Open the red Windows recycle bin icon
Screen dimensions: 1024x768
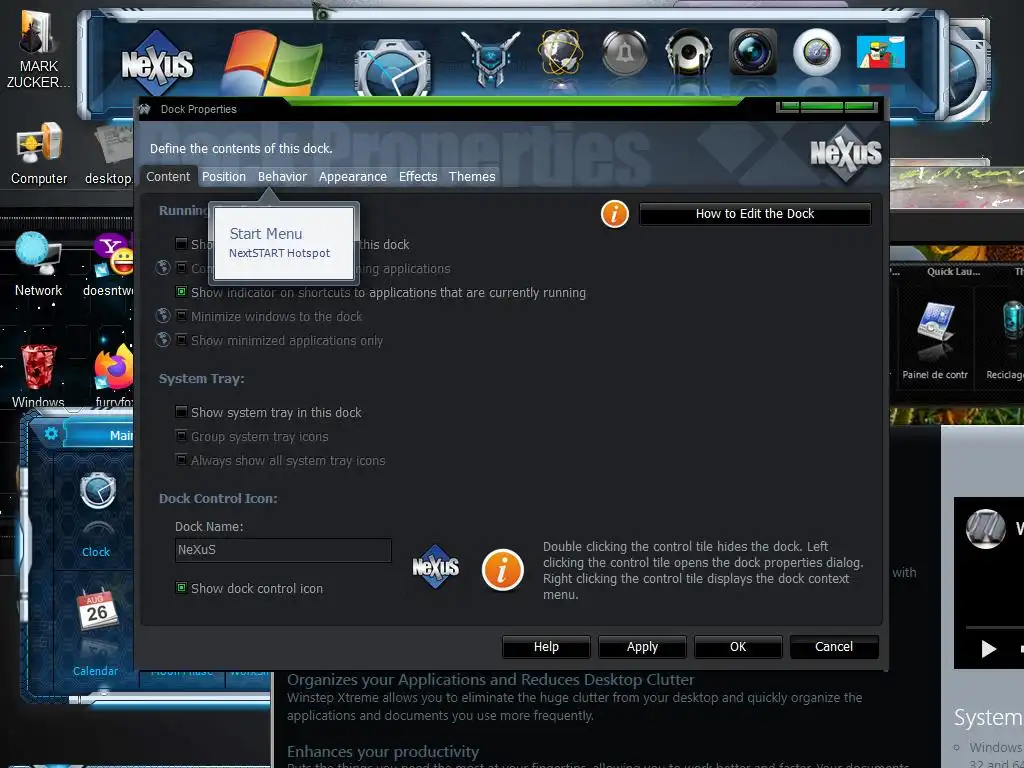point(39,376)
